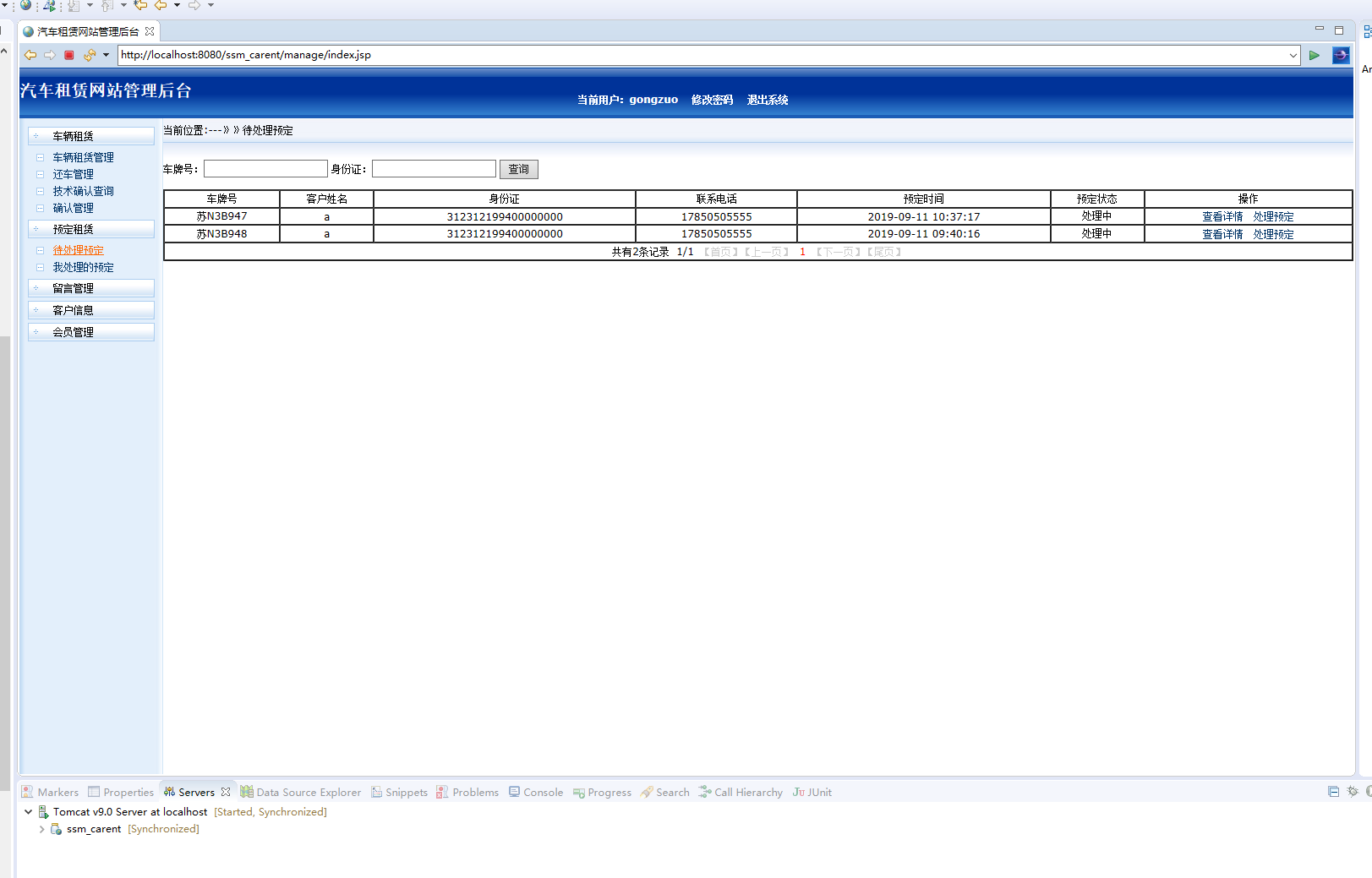The image size is (1372, 878).
Task: Click the 查询 search button
Action: point(518,169)
